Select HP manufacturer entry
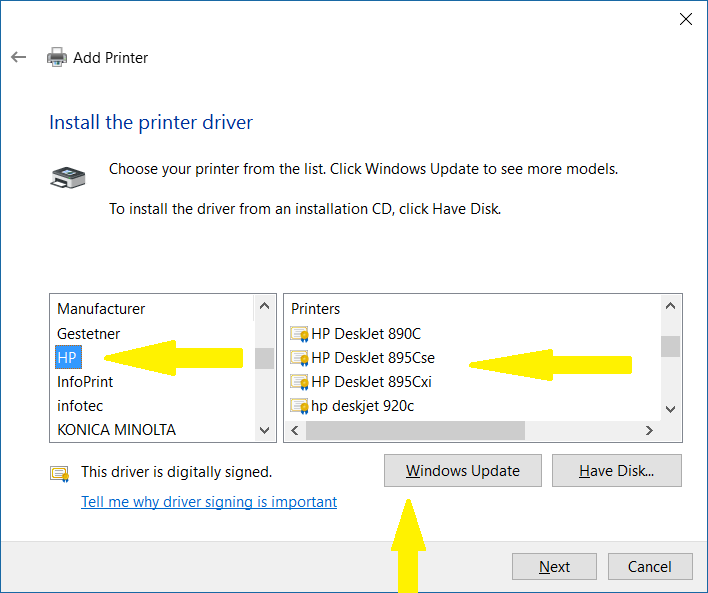 (x=68, y=357)
